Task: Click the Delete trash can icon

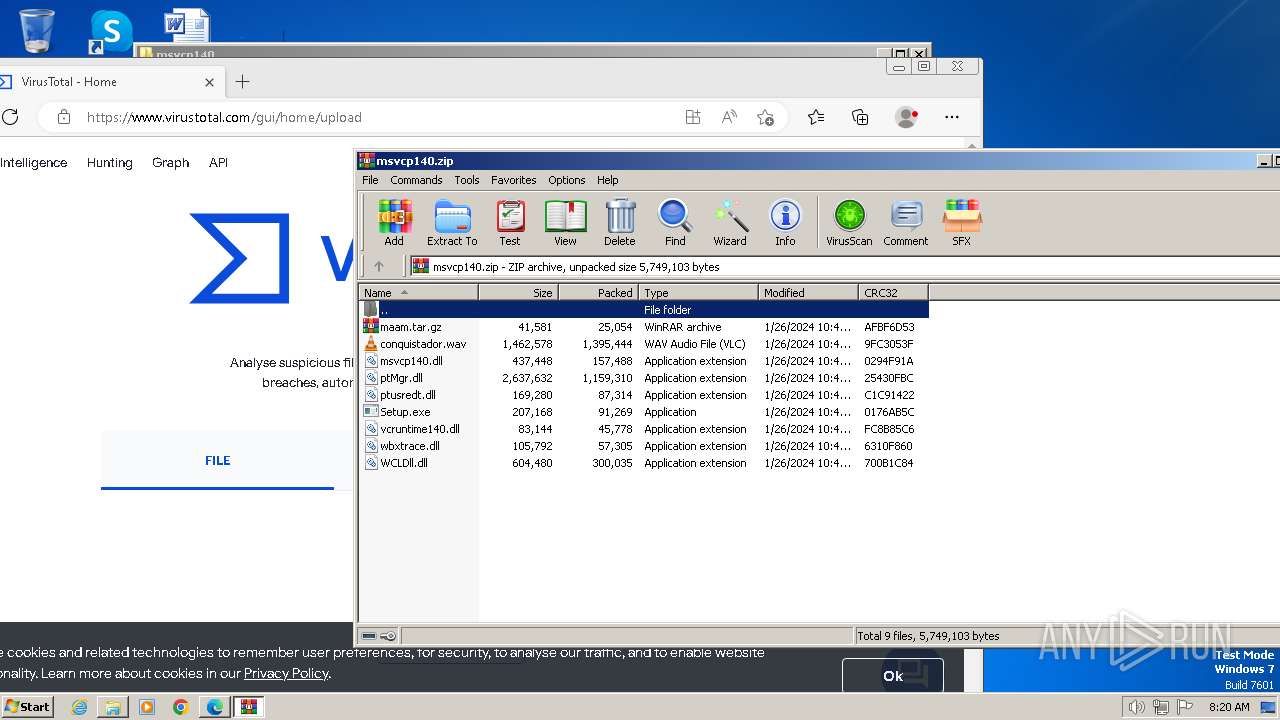Action: [620, 222]
